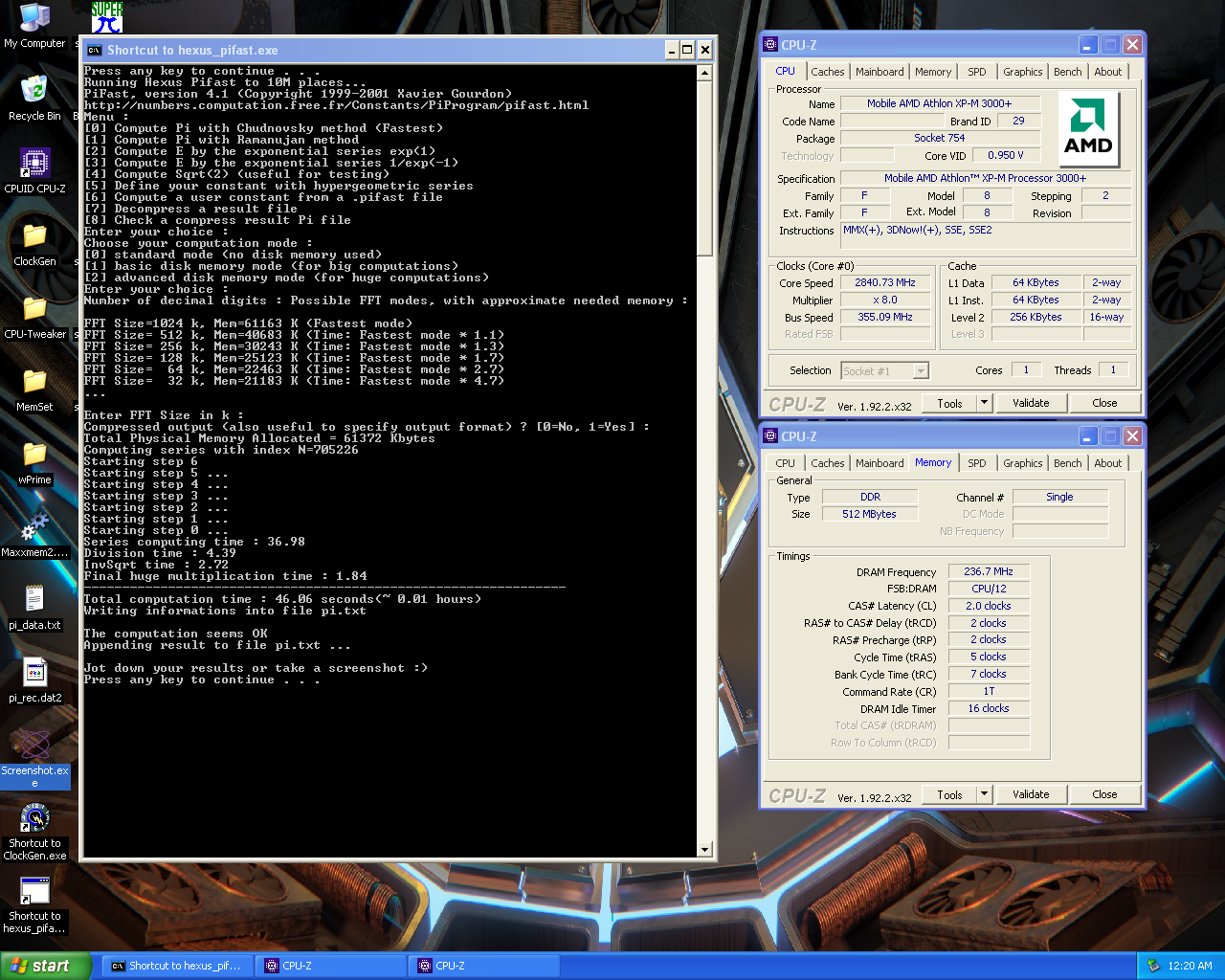This screenshot has height=980, width=1225.
Task: Open the Tools dropdown arrow in the upper CPU-Z window
Action: click(984, 403)
